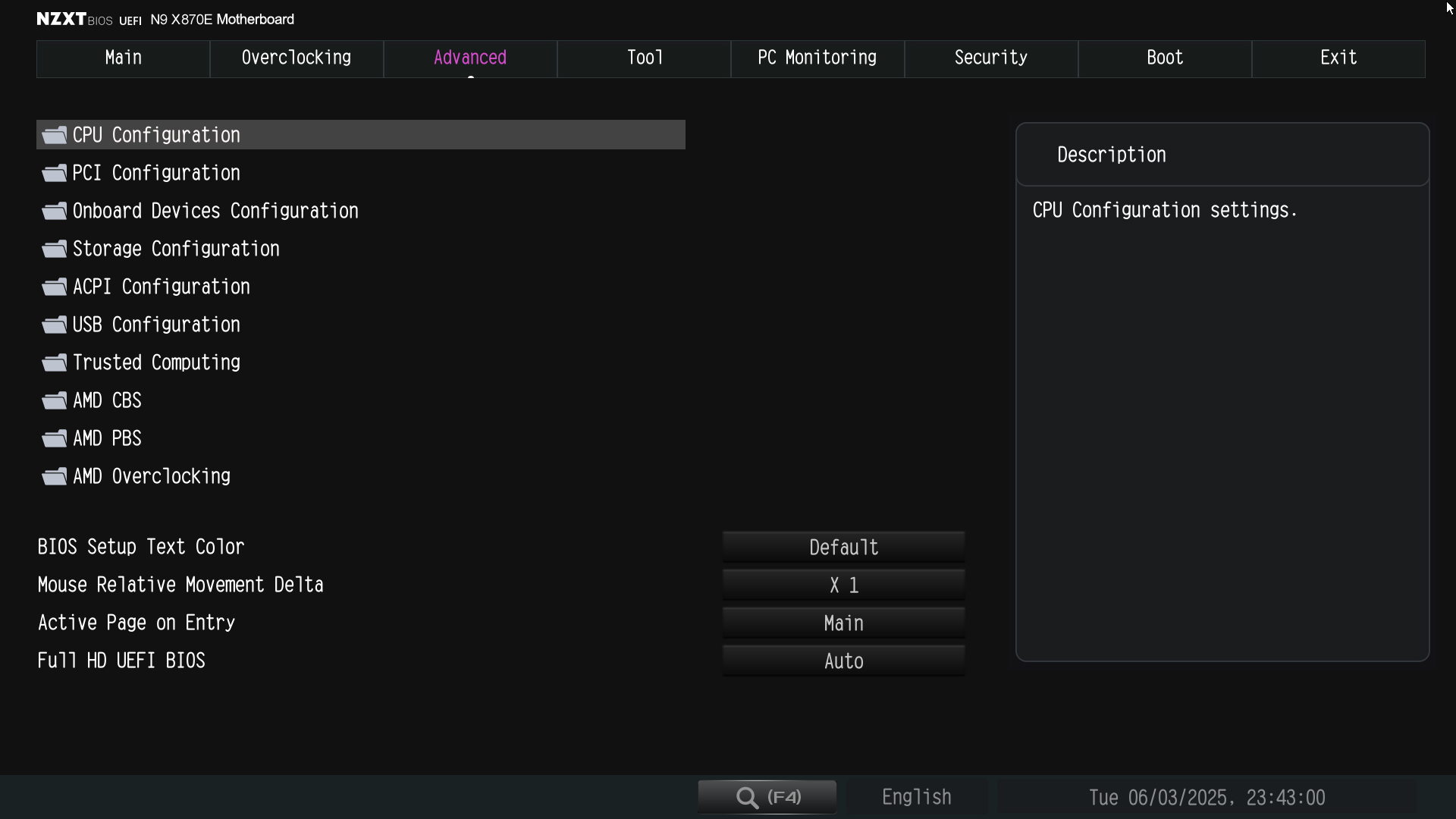Click the AMD CBS folder icon
The width and height of the screenshot is (1456, 819).
point(54,400)
